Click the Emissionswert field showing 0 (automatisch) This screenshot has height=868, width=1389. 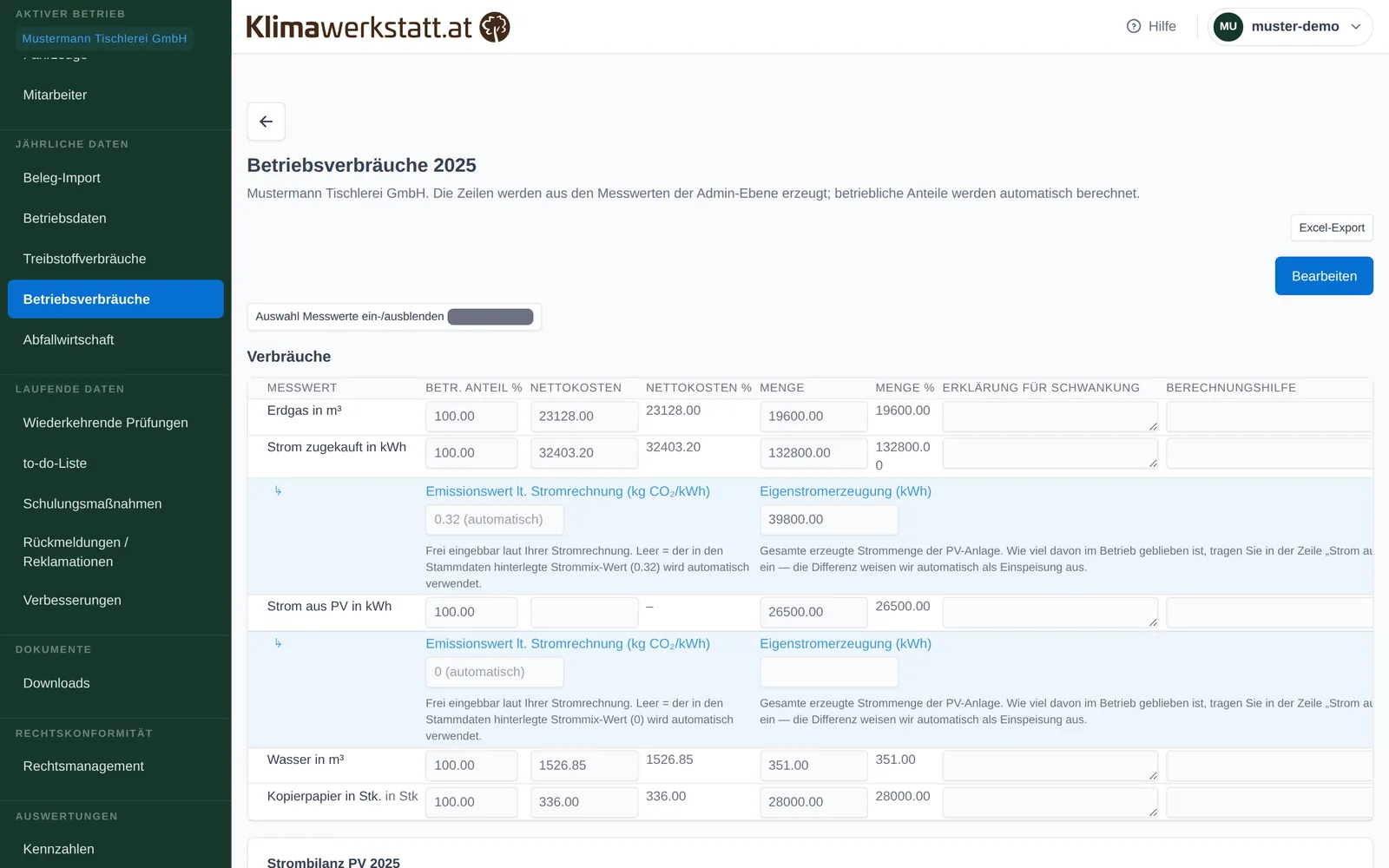pos(495,672)
